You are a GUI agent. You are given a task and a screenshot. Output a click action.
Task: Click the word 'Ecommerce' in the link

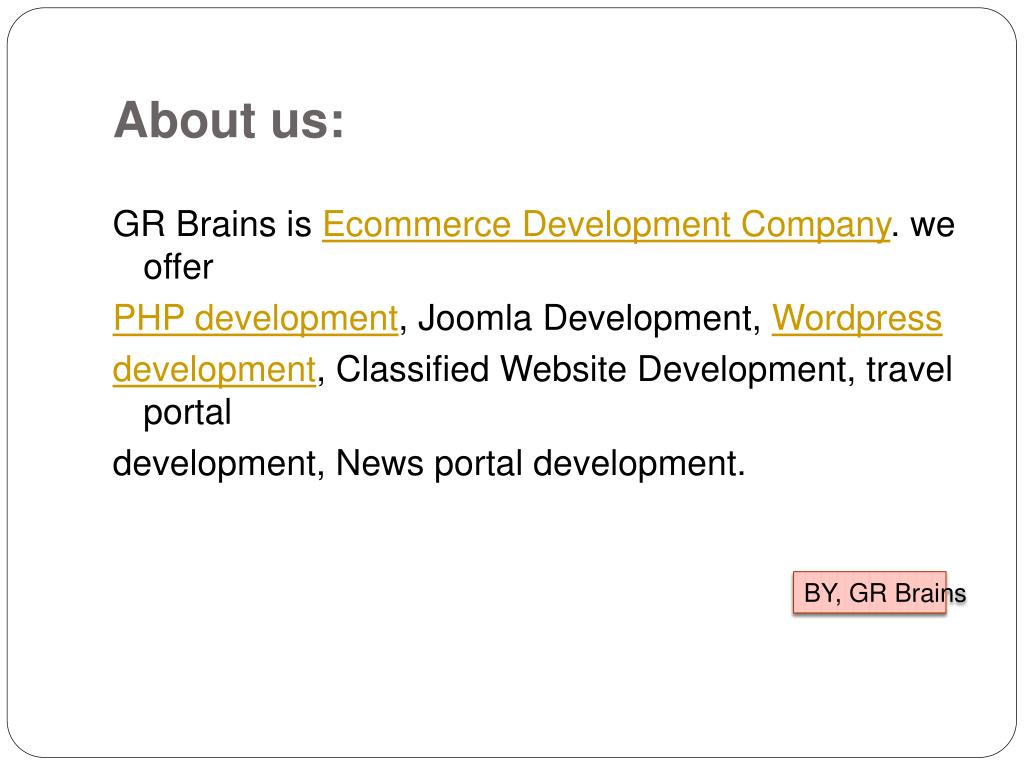(x=417, y=224)
